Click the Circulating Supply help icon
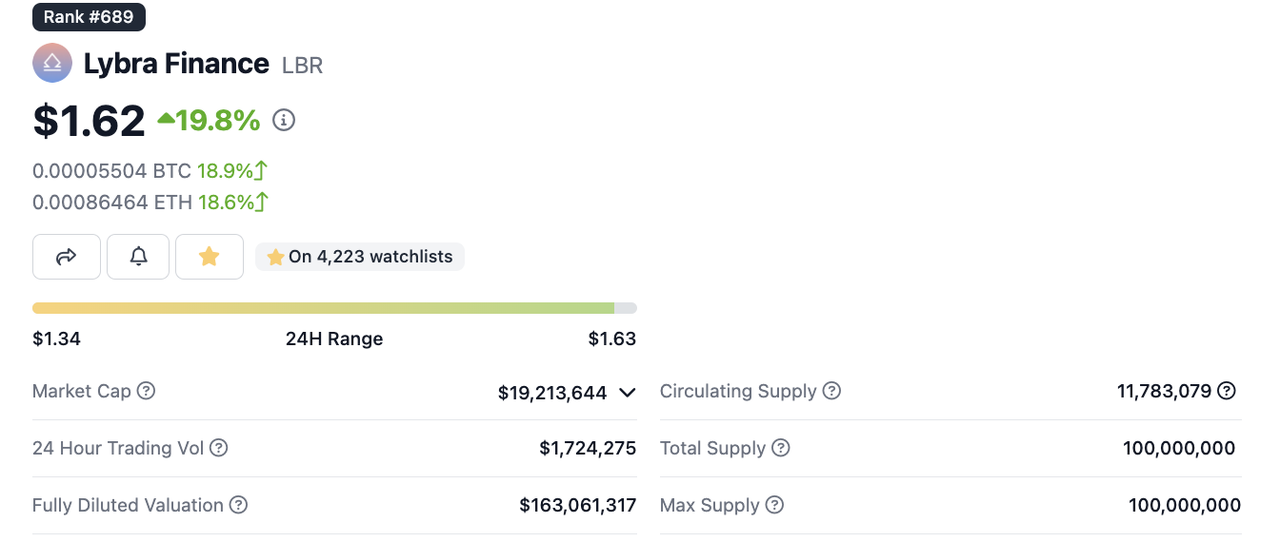The image size is (1280, 542). 831,391
